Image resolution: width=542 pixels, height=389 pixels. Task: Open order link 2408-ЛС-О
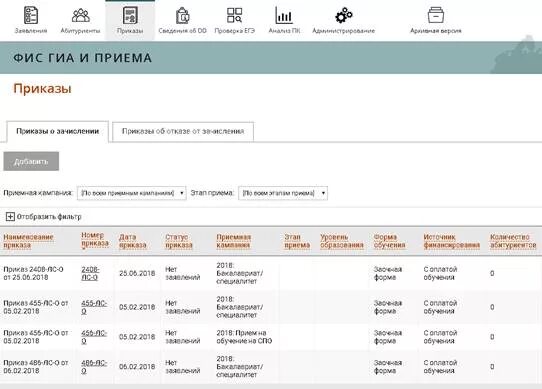click(90, 273)
